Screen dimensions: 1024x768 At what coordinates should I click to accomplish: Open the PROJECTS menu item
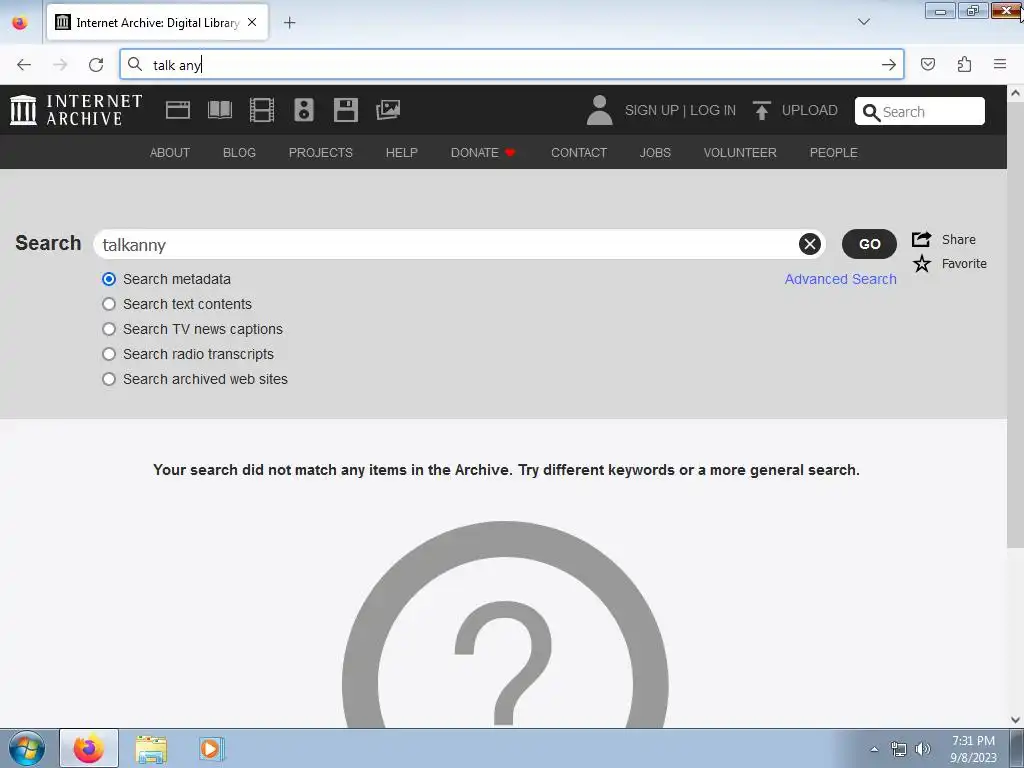coord(321,153)
